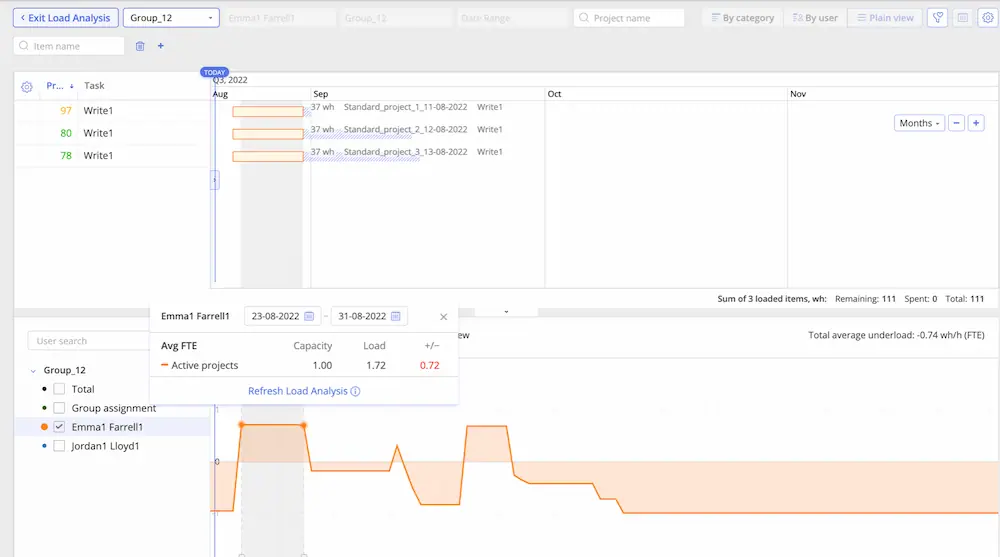Zoom out timeline with minus button
This screenshot has width=1000, height=557.
pyautogui.click(x=956, y=123)
